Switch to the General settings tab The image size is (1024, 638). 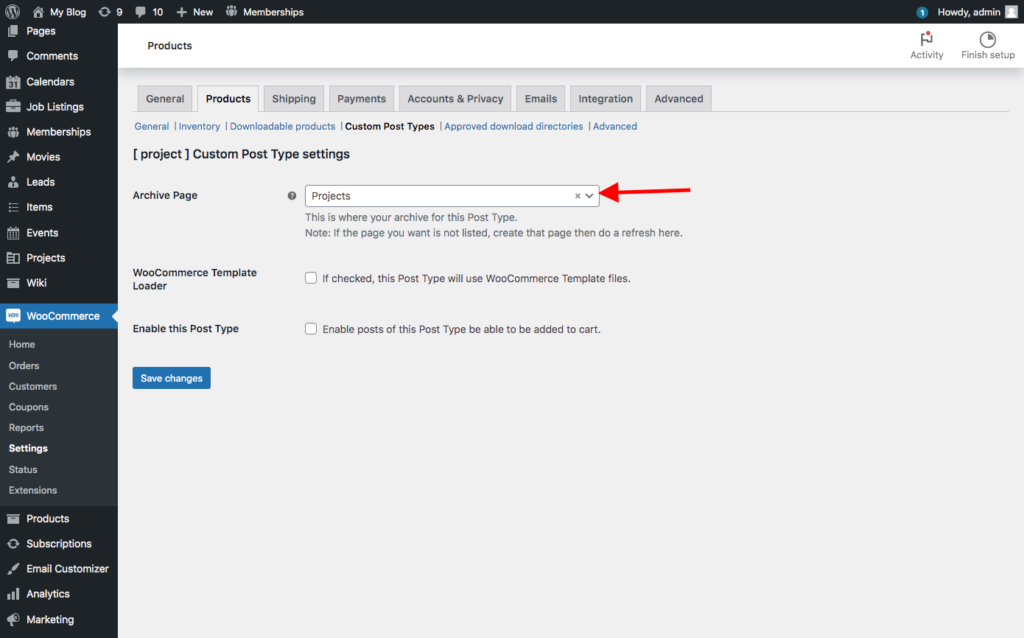[165, 99]
